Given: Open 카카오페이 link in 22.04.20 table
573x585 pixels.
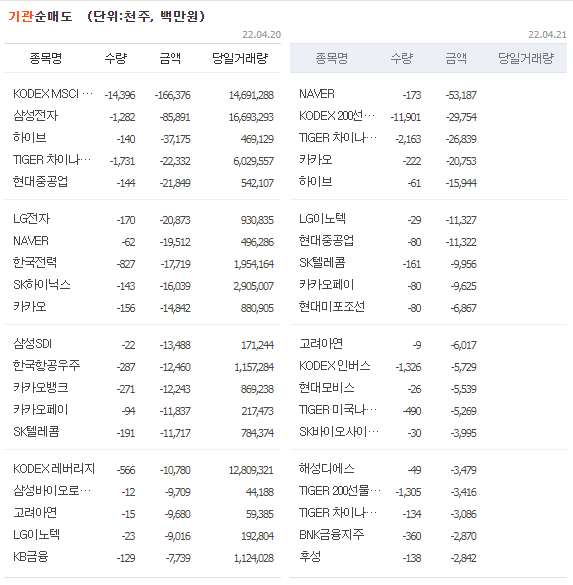Looking at the screenshot, I should pyautogui.click(x=41, y=410).
